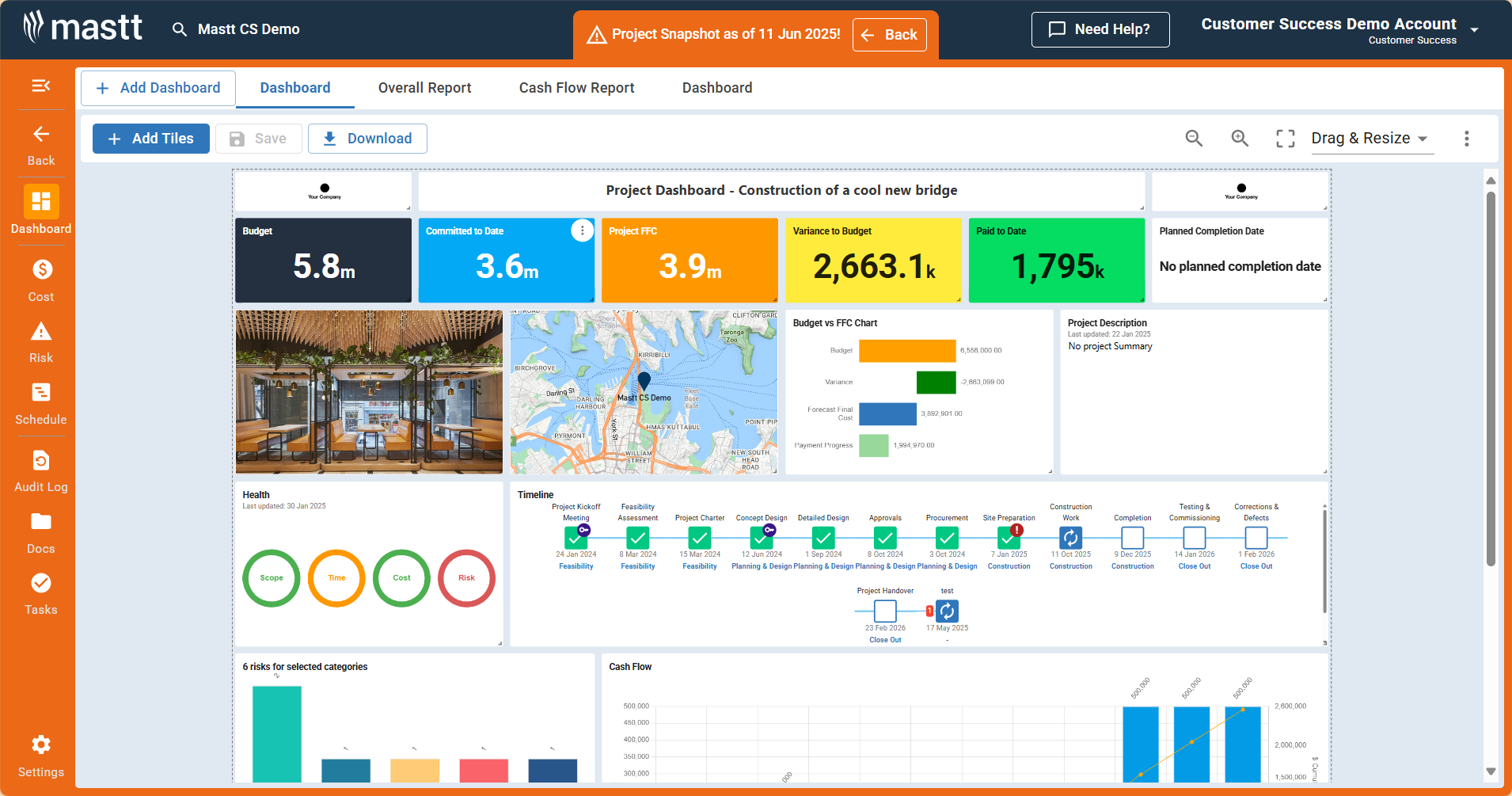
Task: Click the Add Dashboard button
Action: (x=158, y=88)
